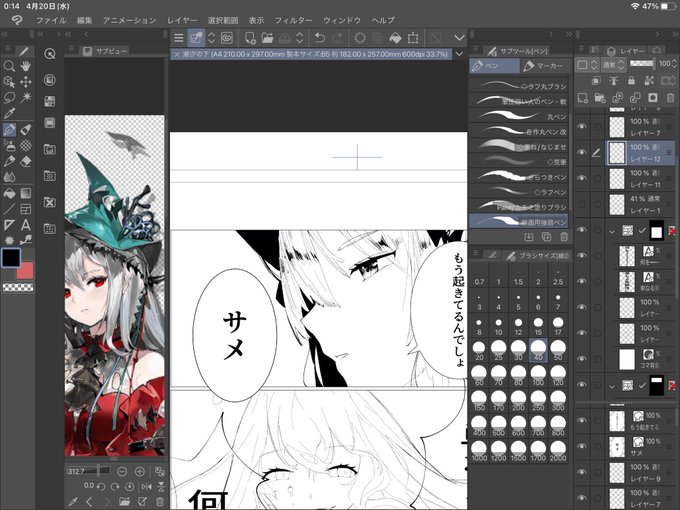Create layer mask icon

(x=653, y=98)
